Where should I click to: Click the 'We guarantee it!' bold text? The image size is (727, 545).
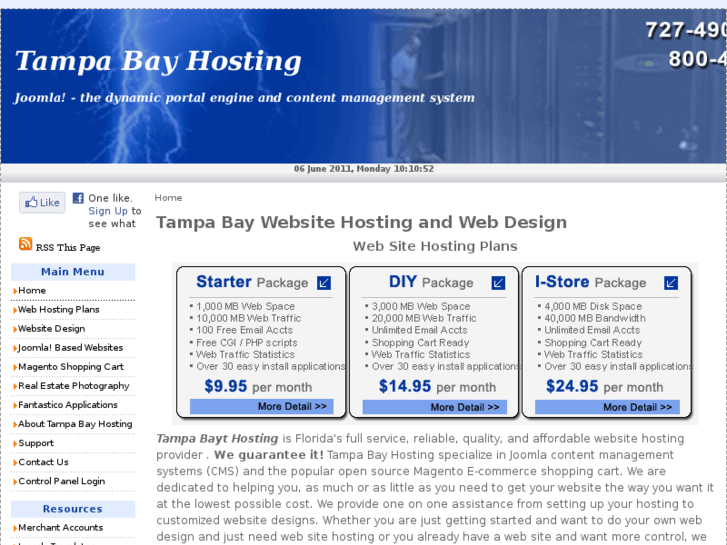click(x=269, y=455)
